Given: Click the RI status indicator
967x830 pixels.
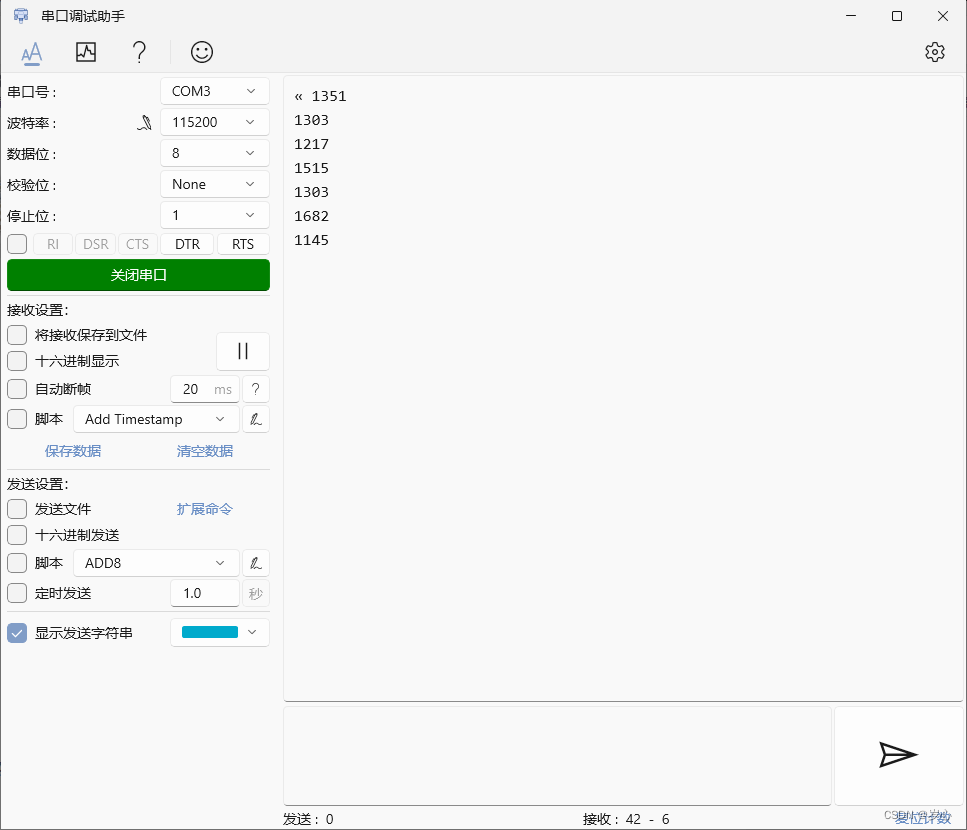Looking at the screenshot, I should 53,244.
